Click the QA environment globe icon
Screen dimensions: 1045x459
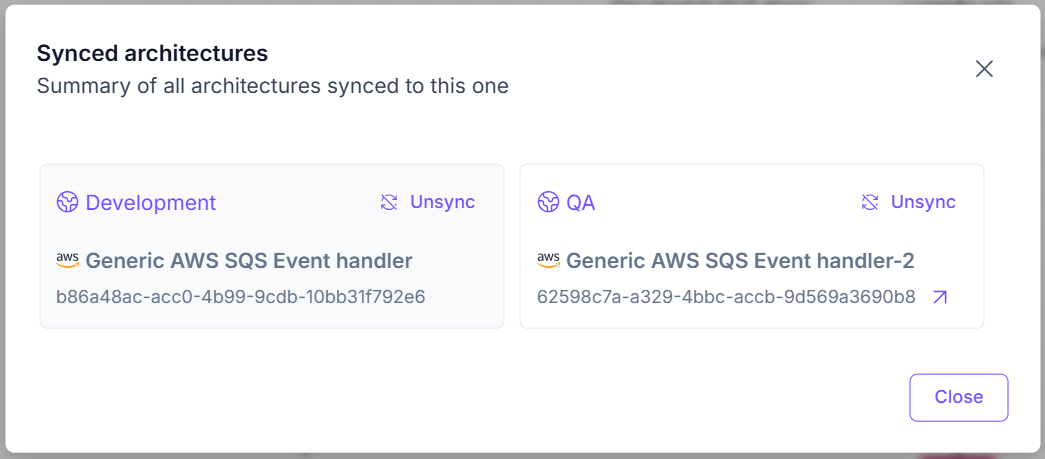(x=548, y=203)
